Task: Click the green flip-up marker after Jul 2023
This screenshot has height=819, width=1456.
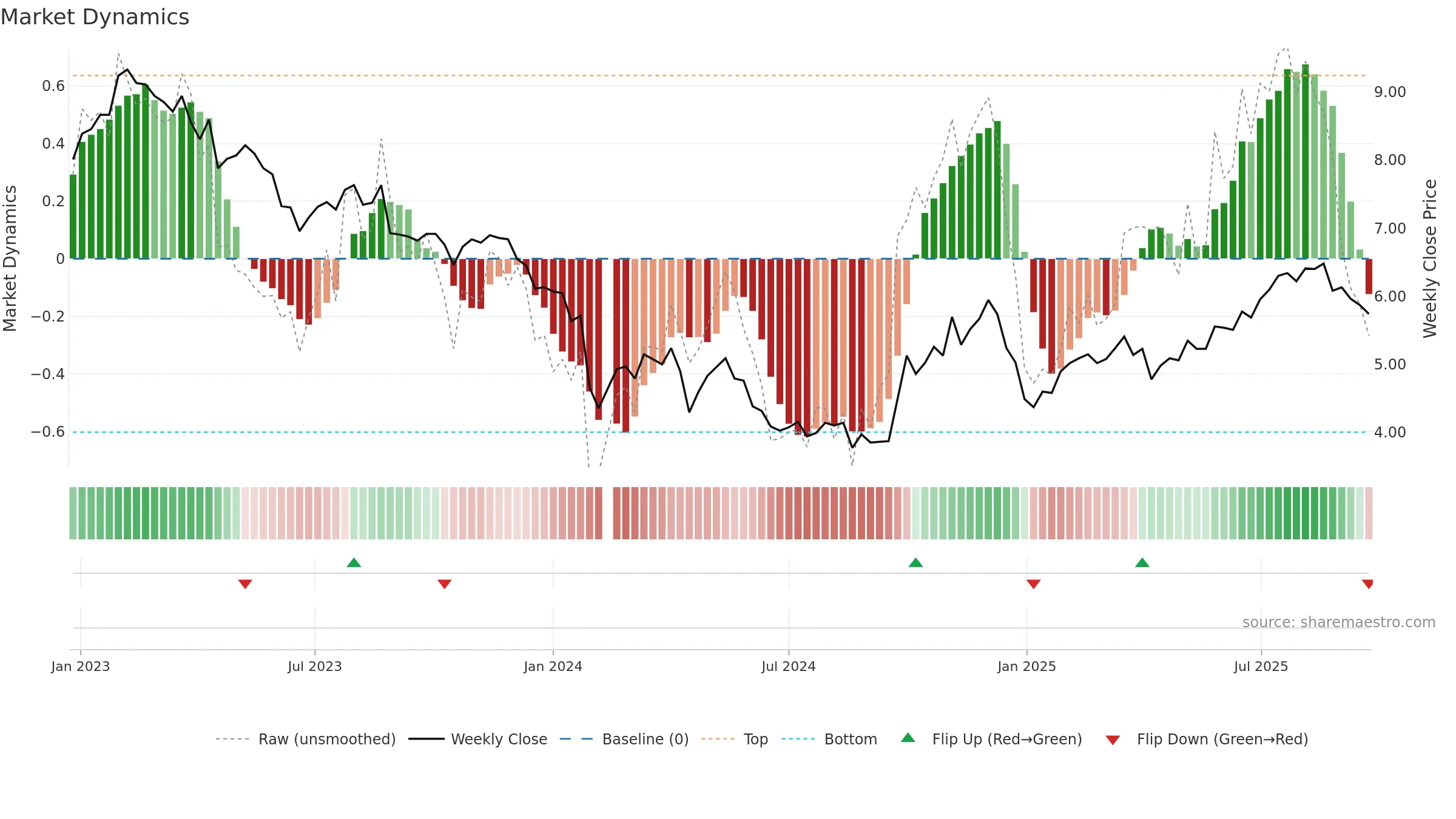Action: click(x=354, y=562)
